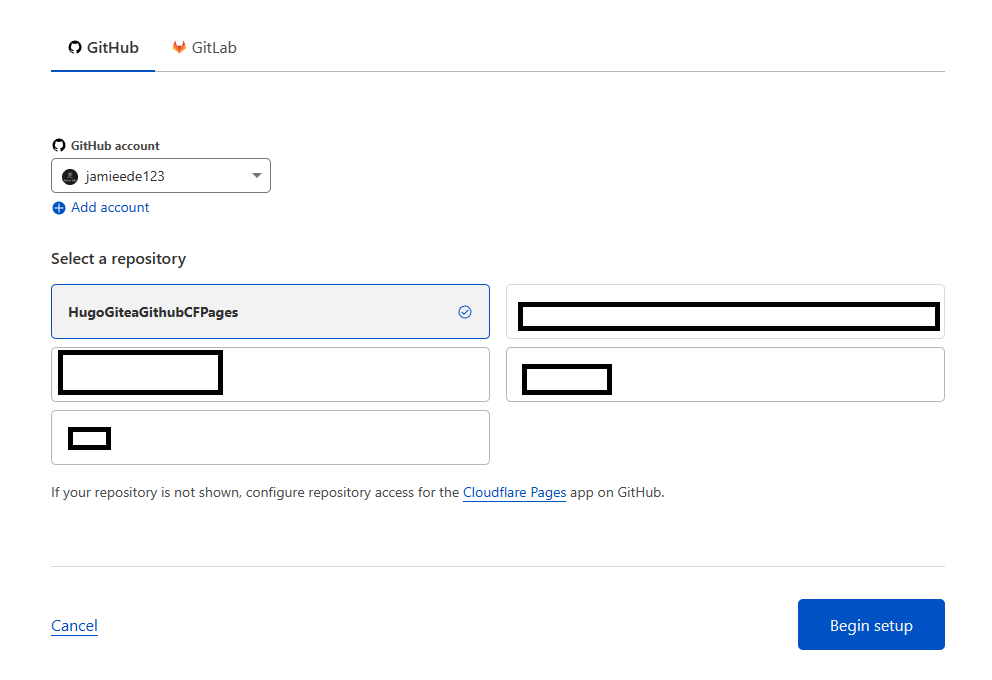This screenshot has height=680, width=992.
Task: Click the jamieede123 avatar image
Action: click(70, 176)
